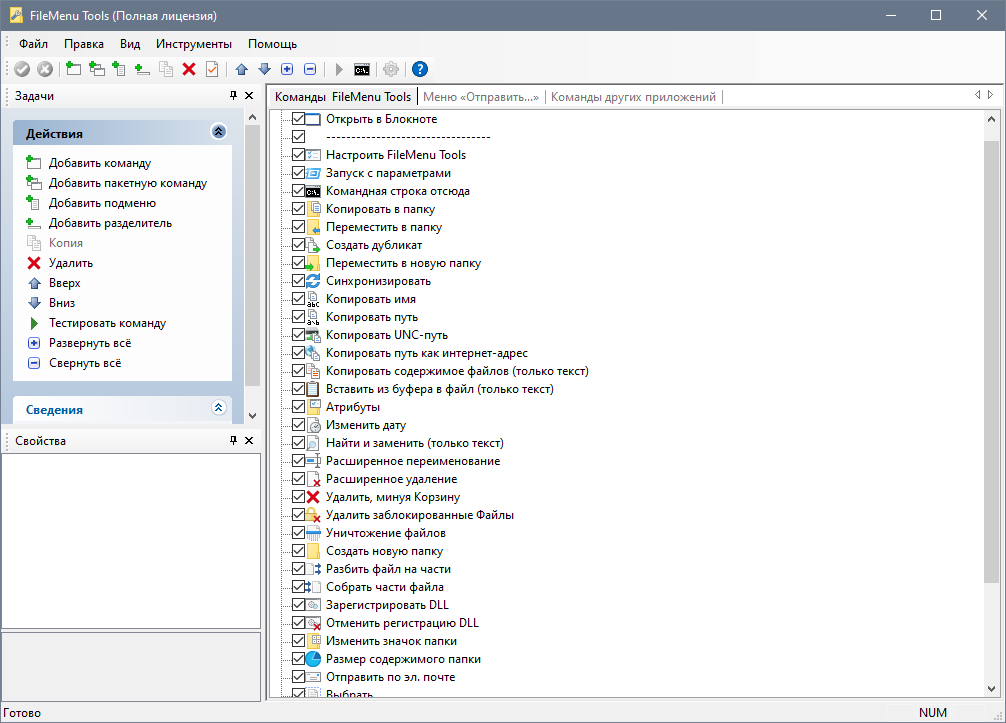Toggle the "Атрибуты" command checkbox

tap(298, 407)
